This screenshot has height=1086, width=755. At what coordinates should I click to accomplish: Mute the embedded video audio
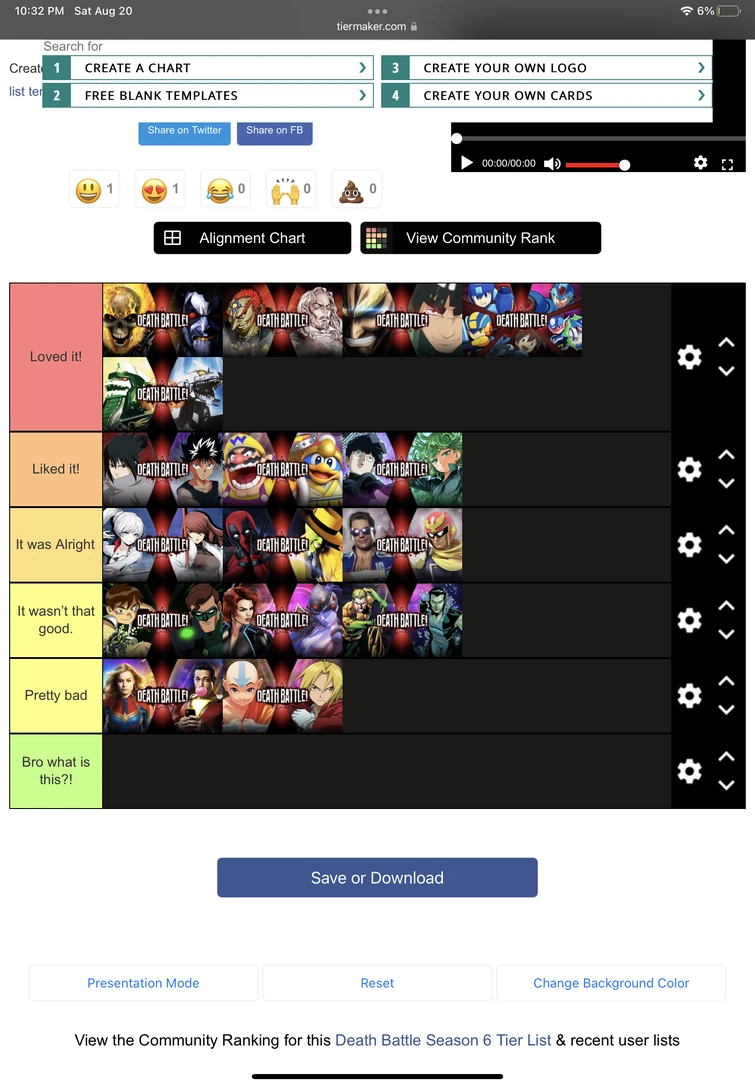tap(552, 163)
